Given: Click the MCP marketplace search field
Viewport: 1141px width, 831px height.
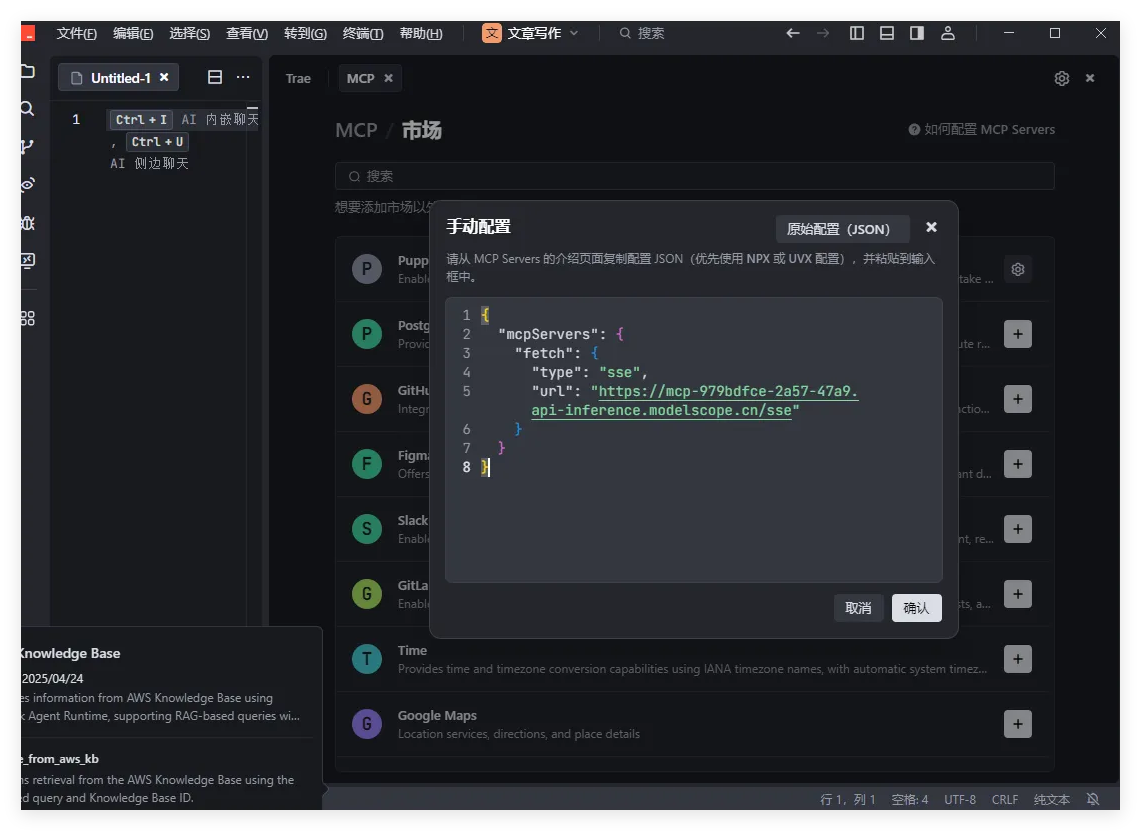Looking at the screenshot, I should [694, 176].
